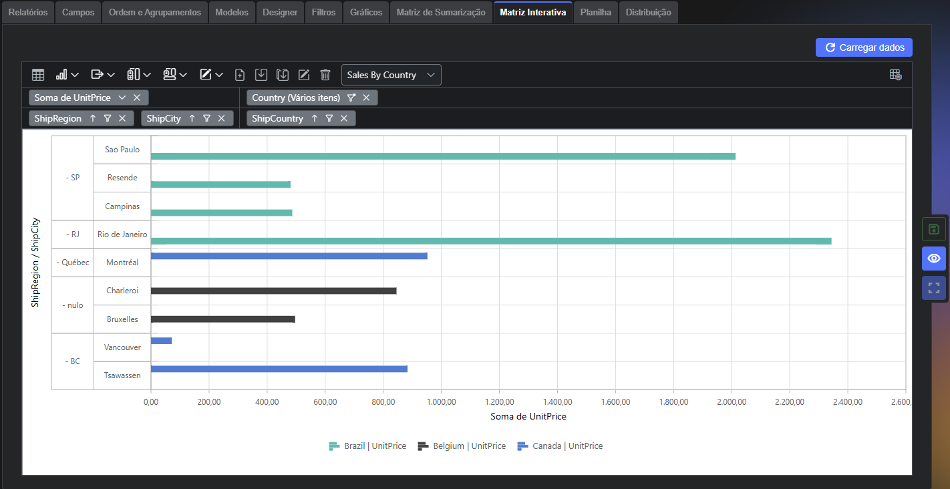
Task: Switch to the Planilha tab
Action: click(596, 12)
